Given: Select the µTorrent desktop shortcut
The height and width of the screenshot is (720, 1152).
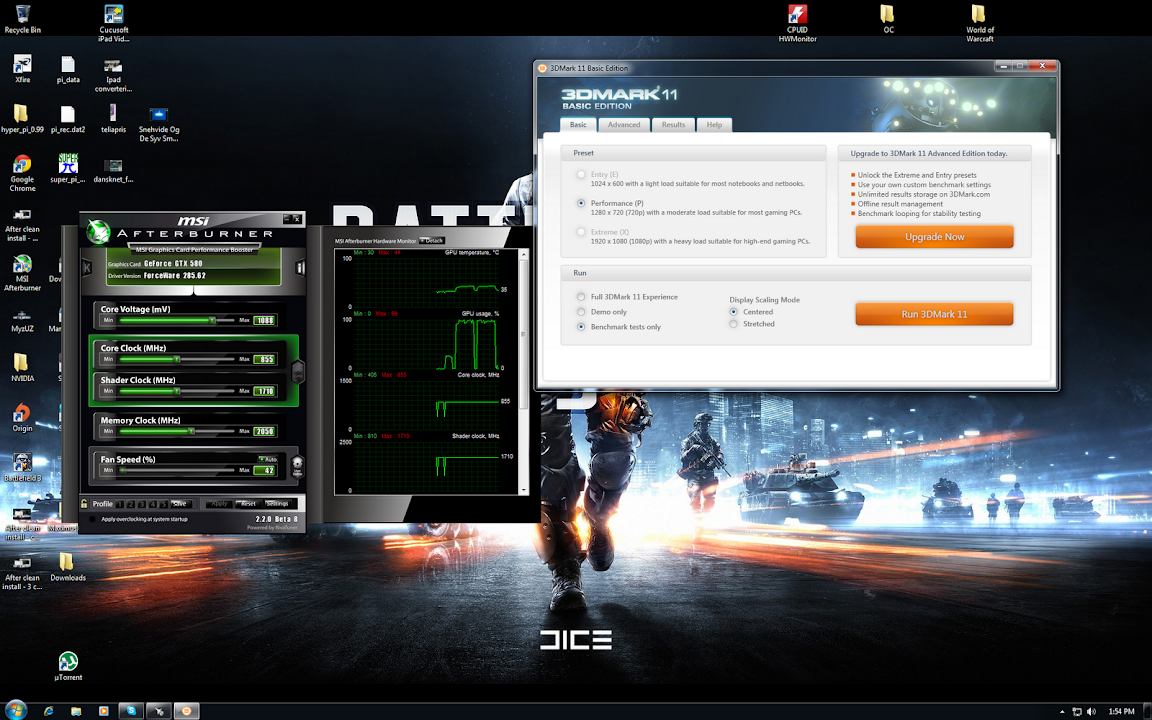Looking at the screenshot, I should [68, 666].
